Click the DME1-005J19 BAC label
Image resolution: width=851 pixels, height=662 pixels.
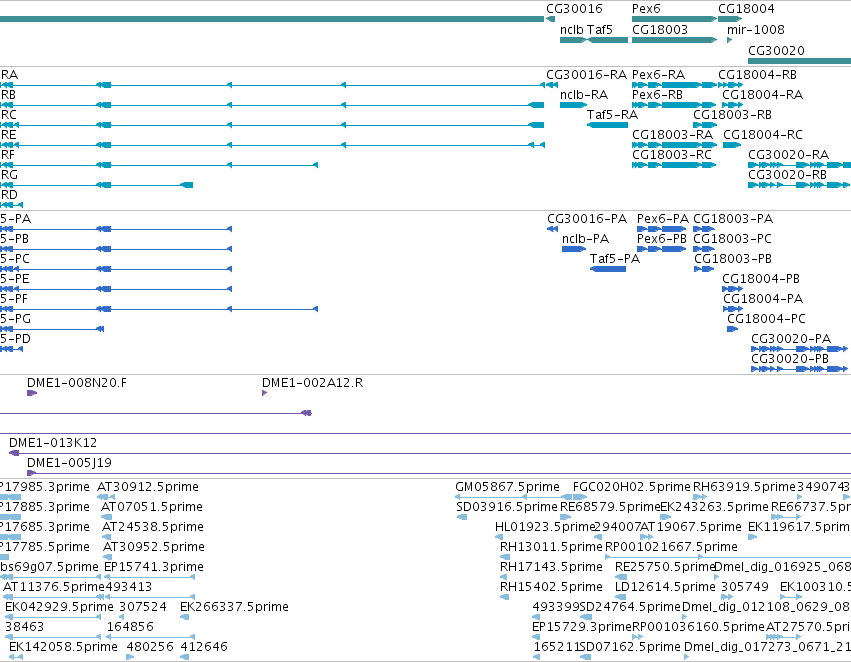click(x=69, y=463)
